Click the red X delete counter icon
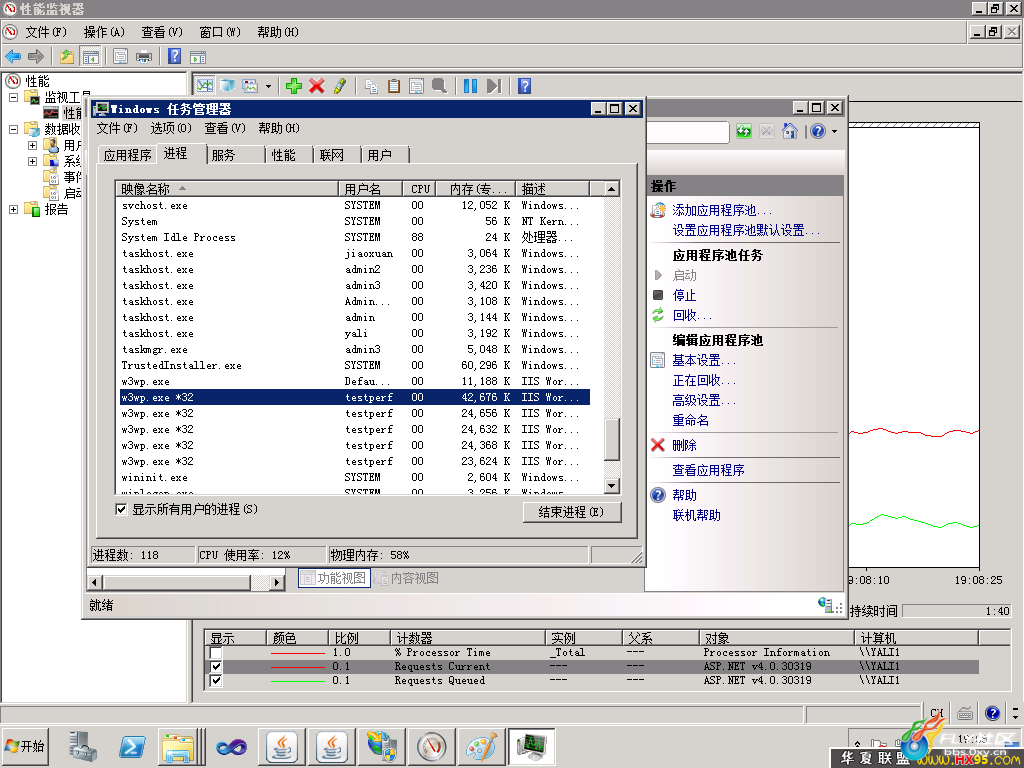The height and width of the screenshot is (768, 1024). (x=317, y=86)
